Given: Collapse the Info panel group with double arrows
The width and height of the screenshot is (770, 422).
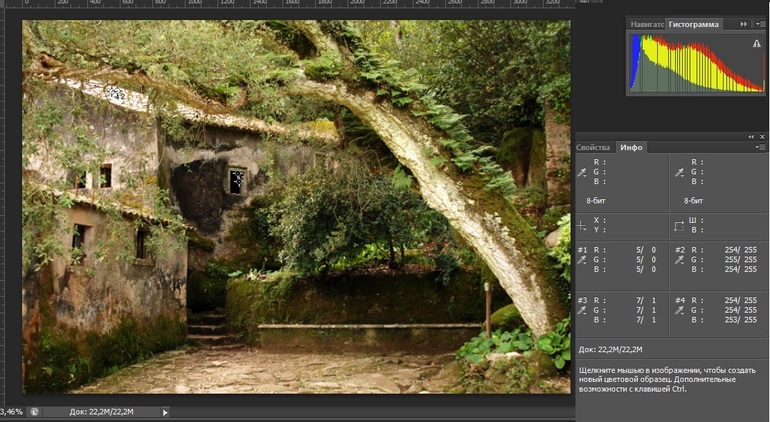Looking at the screenshot, I should [x=750, y=136].
